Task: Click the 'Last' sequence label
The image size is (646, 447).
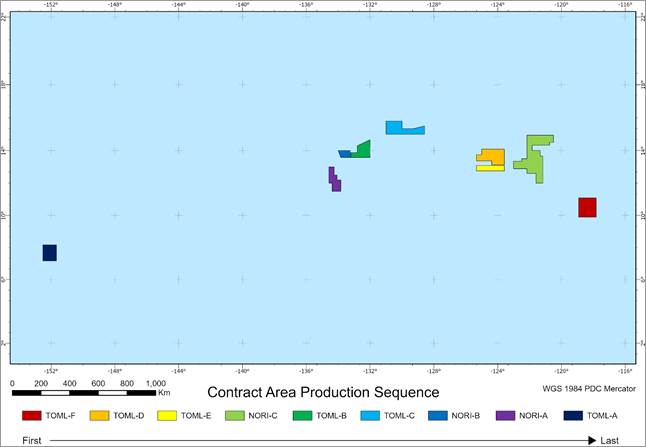Action: [x=612, y=440]
